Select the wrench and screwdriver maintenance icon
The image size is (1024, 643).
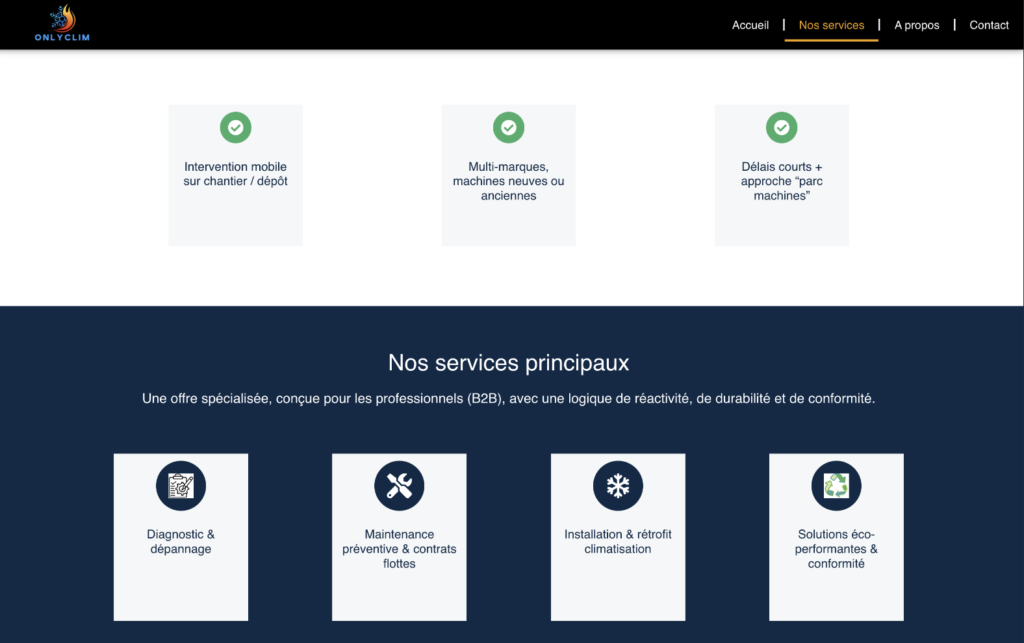tap(399, 486)
